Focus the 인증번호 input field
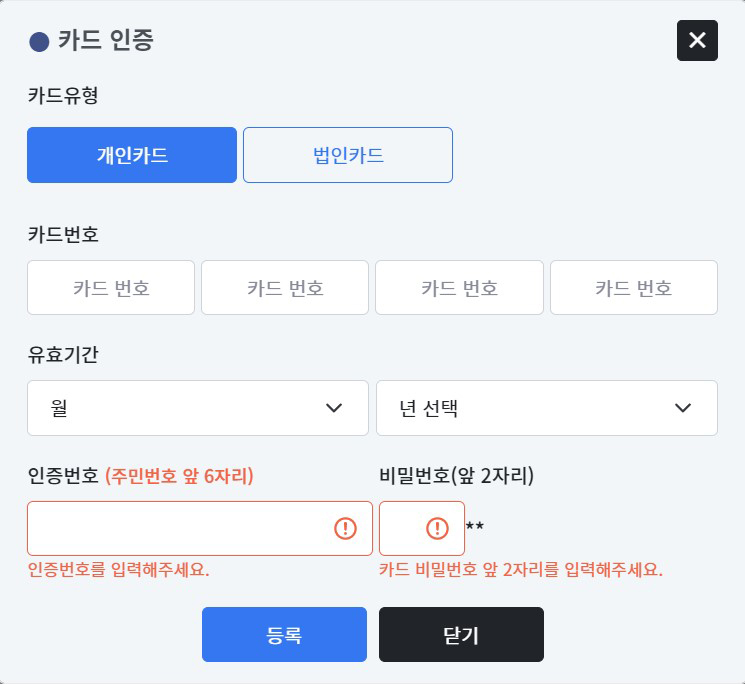Viewport: 745px width, 684px height. (x=200, y=528)
